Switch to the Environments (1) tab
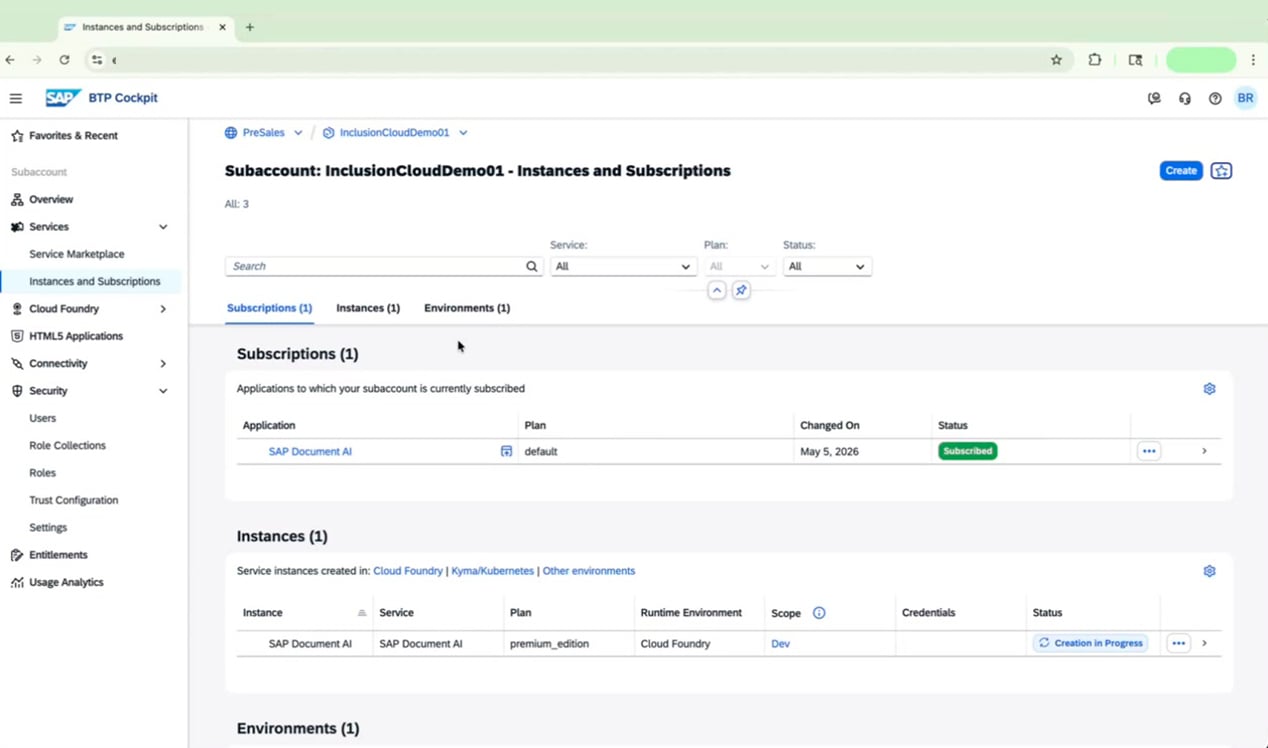 pyautogui.click(x=467, y=308)
